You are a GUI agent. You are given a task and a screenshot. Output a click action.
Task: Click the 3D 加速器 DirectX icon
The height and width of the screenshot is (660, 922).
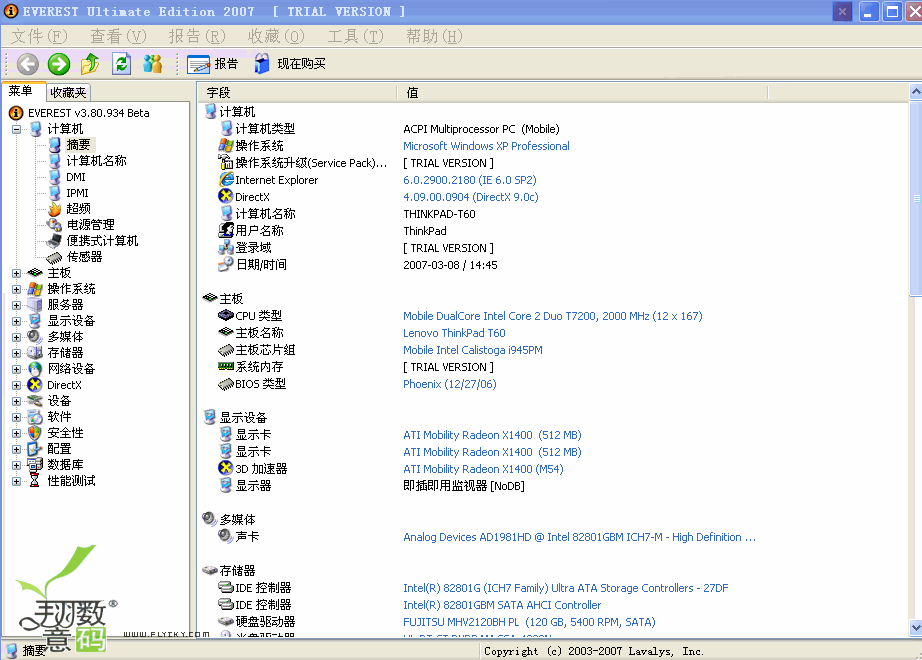tap(226, 468)
